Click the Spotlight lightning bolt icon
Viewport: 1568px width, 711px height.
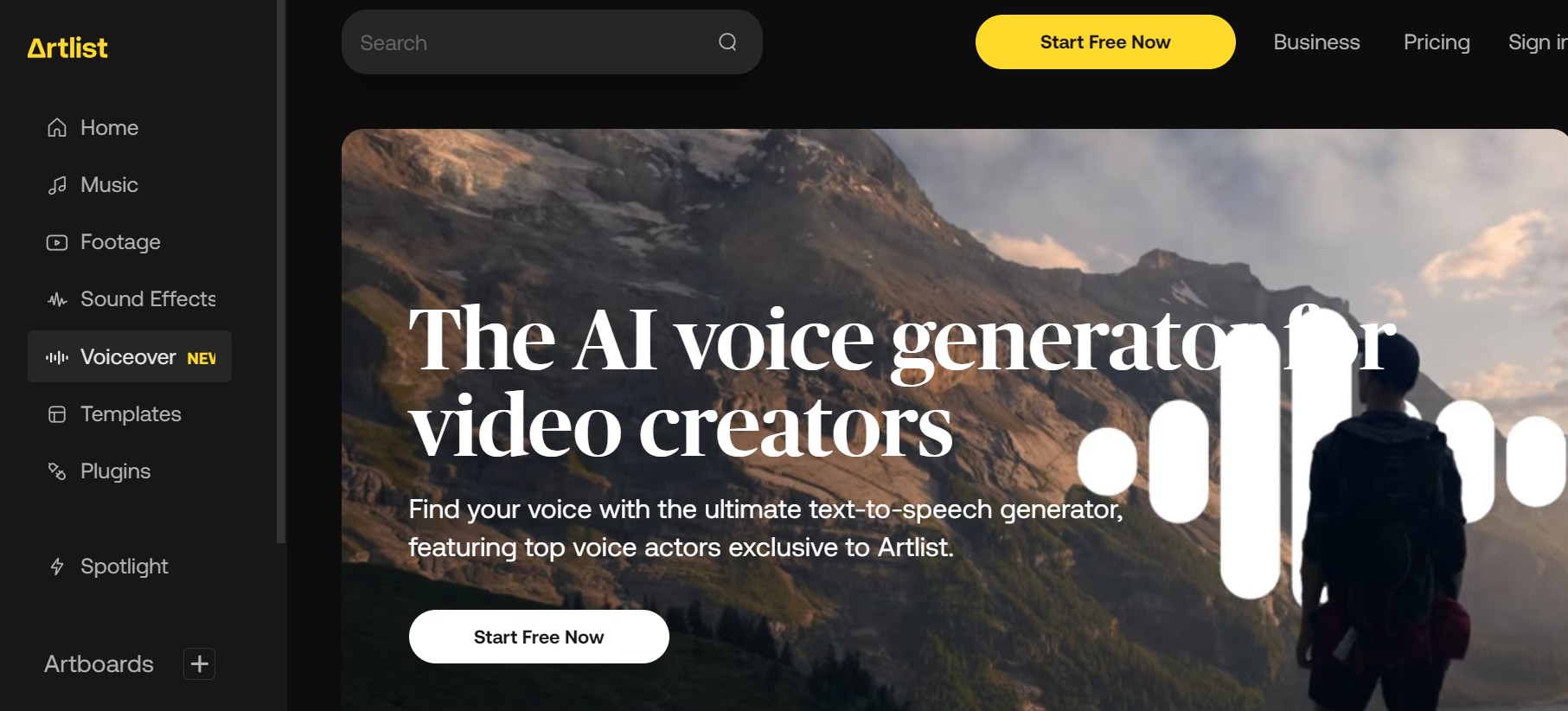pos(57,567)
